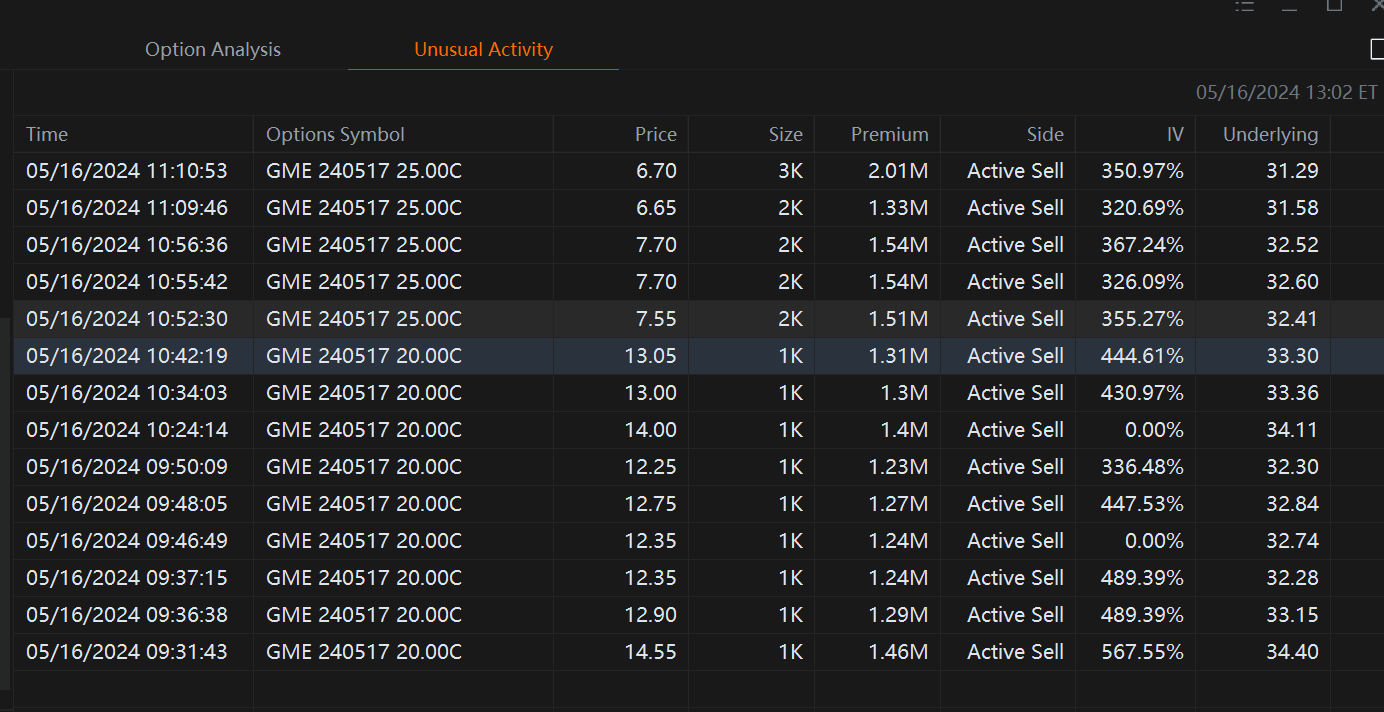Click the underlying price 32.74
Viewport: 1384px width, 712px height.
pos(1292,541)
